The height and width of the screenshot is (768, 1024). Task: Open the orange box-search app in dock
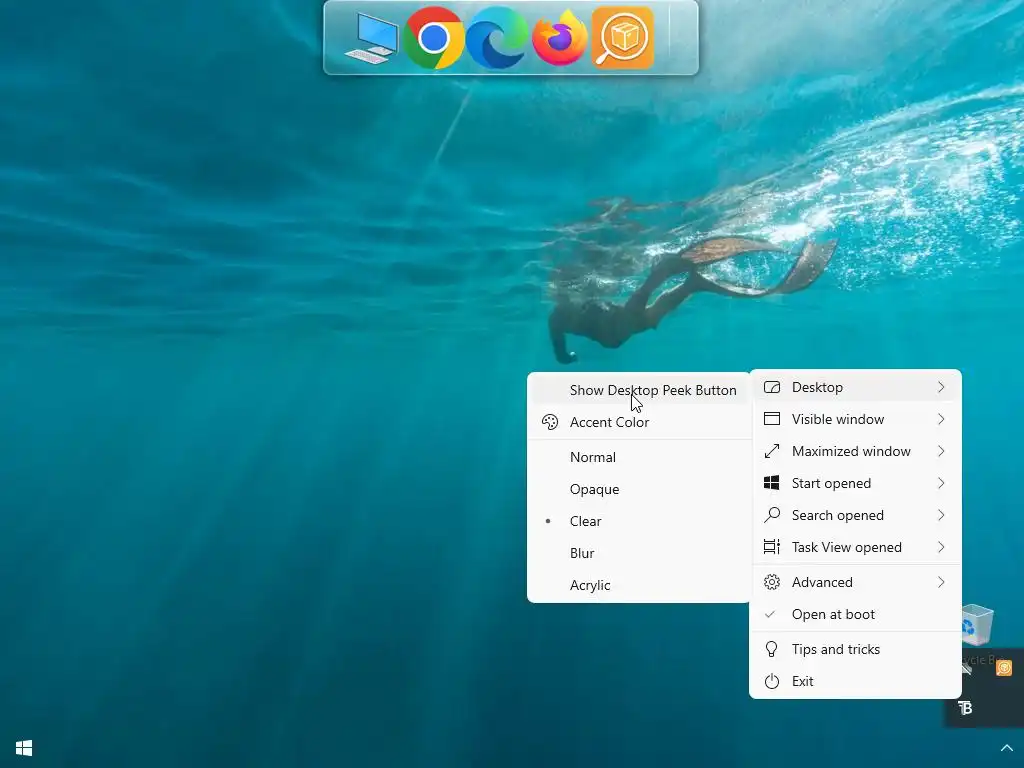(622, 38)
